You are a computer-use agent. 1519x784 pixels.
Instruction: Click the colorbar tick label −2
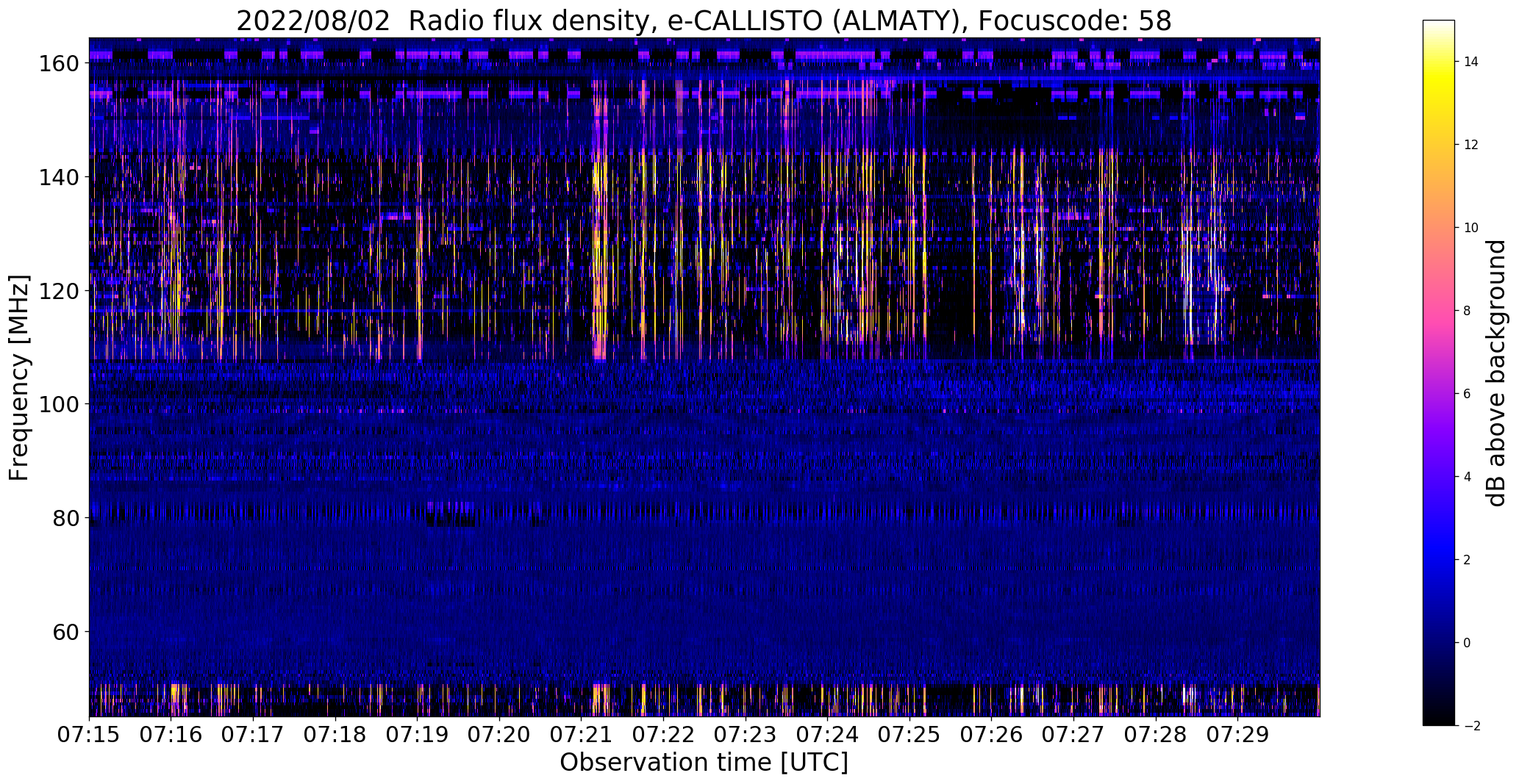[x=1471, y=726]
